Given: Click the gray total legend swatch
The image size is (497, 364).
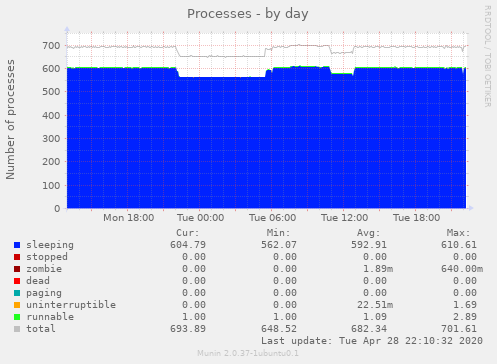Looking at the screenshot, I should 17,329.
